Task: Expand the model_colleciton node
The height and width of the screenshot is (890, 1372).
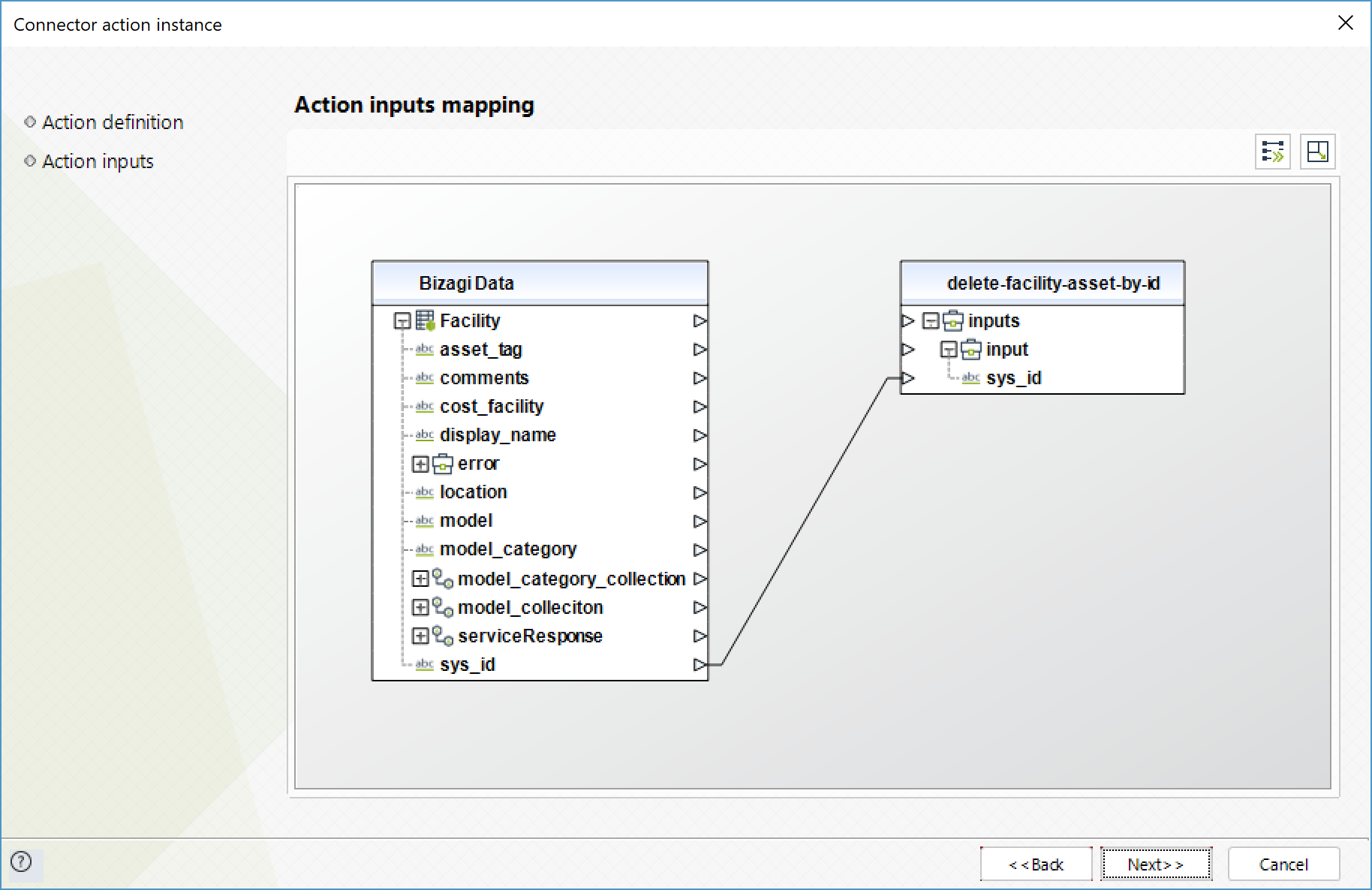Action: point(420,607)
